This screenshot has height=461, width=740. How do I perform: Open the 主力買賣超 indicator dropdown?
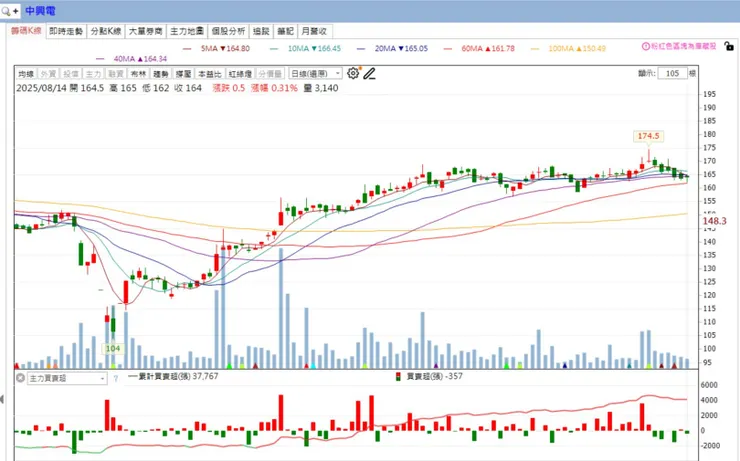[x=67, y=378]
